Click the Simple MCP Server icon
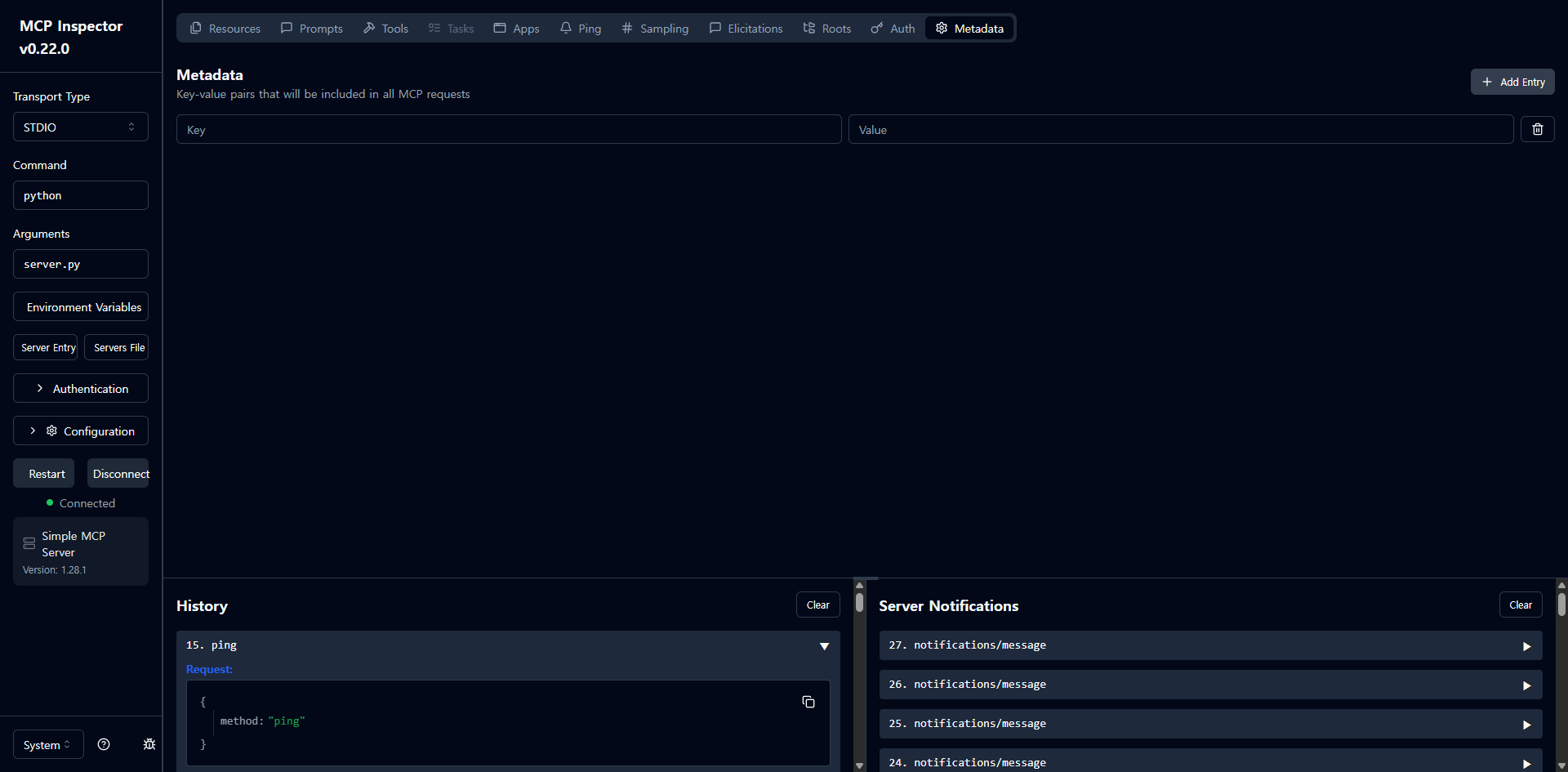This screenshot has height=772, width=1568. pos(29,543)
